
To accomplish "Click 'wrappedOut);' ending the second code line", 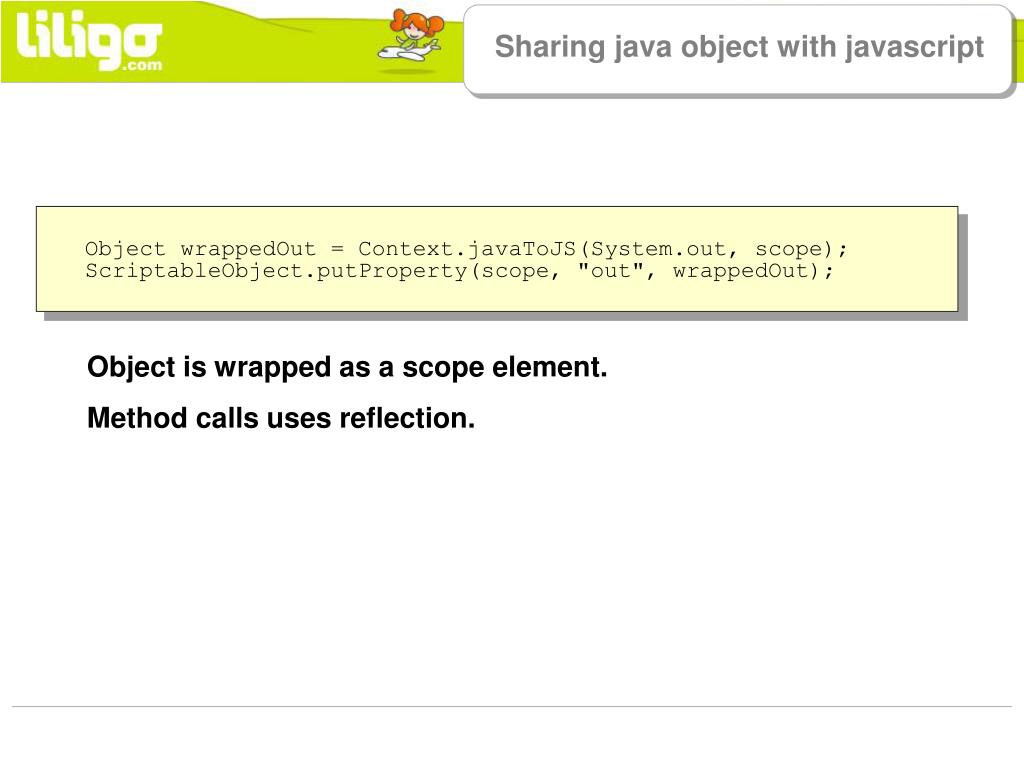I will pyautogui.click(x=754, y=270).
